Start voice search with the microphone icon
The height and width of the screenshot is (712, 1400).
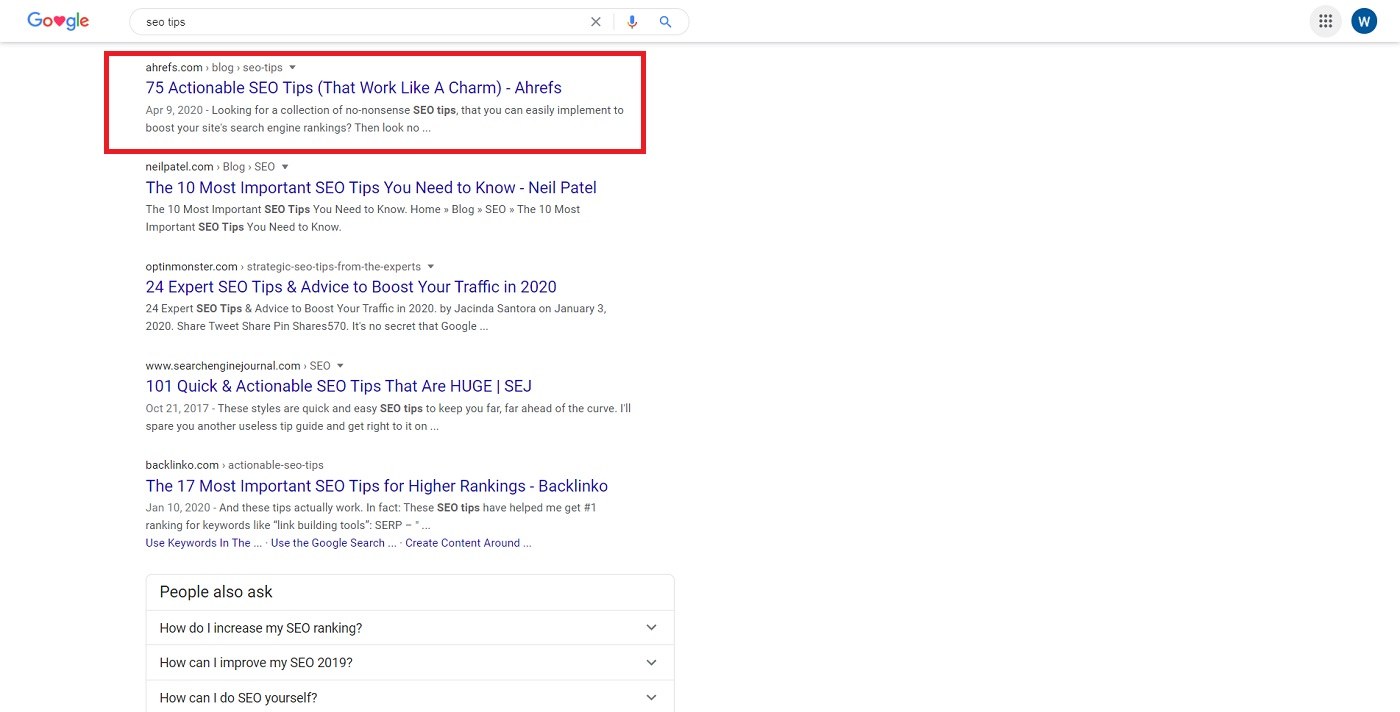632,22
